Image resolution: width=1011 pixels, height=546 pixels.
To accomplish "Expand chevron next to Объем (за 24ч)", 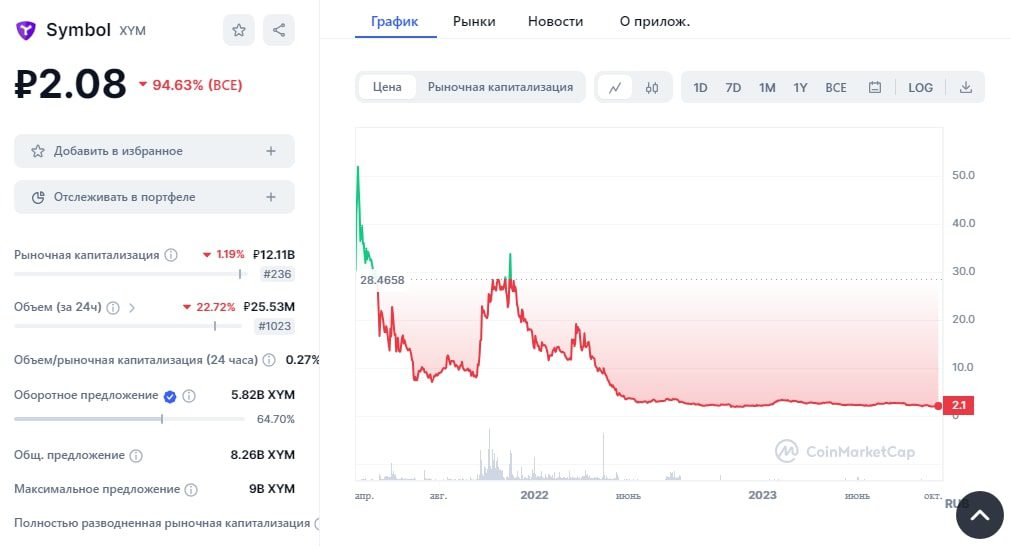I will click(132, 307).
